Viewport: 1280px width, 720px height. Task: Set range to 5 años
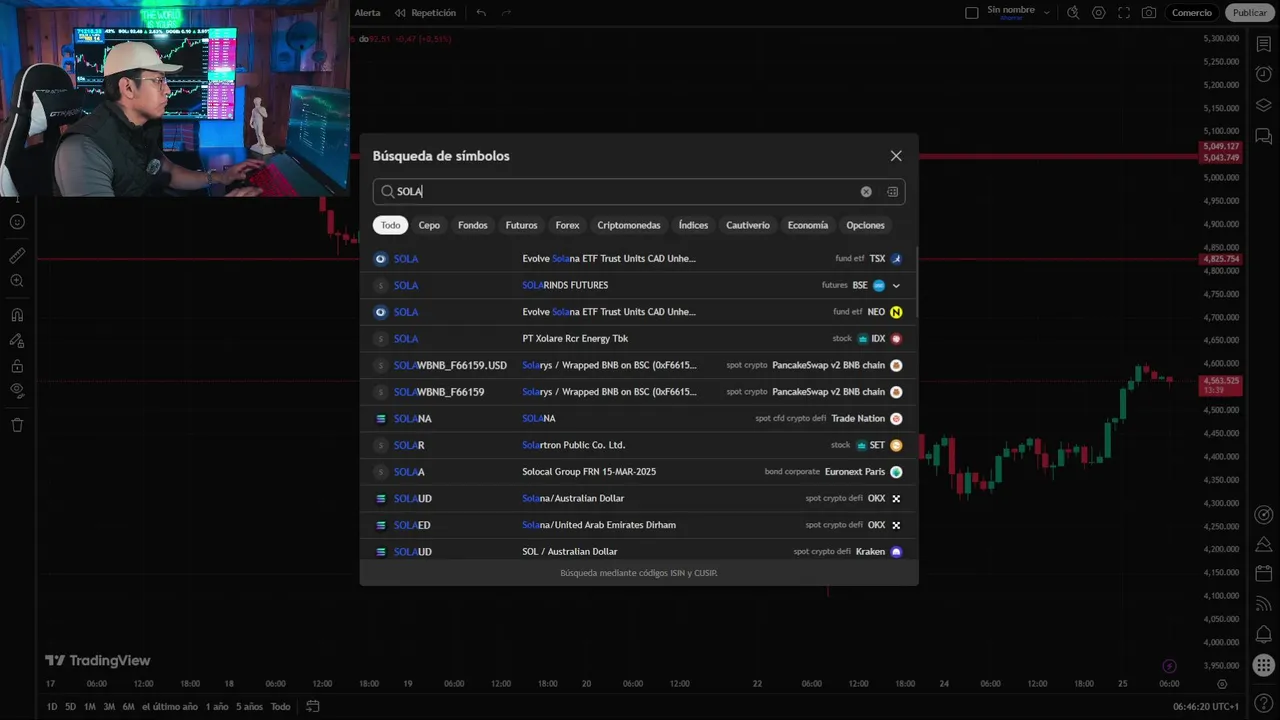point(249,707)
